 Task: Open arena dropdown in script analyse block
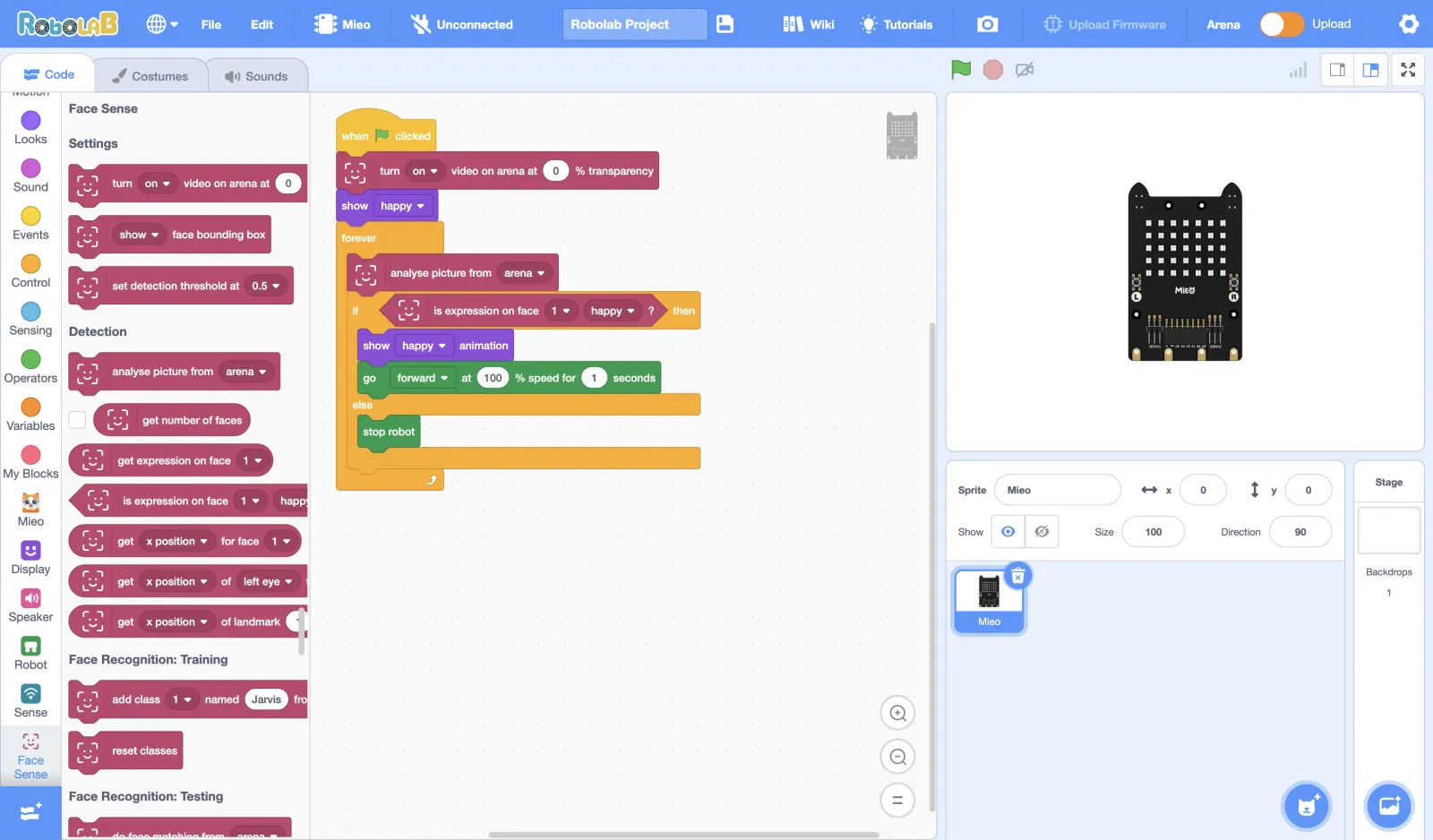click(x=524, y=273)
